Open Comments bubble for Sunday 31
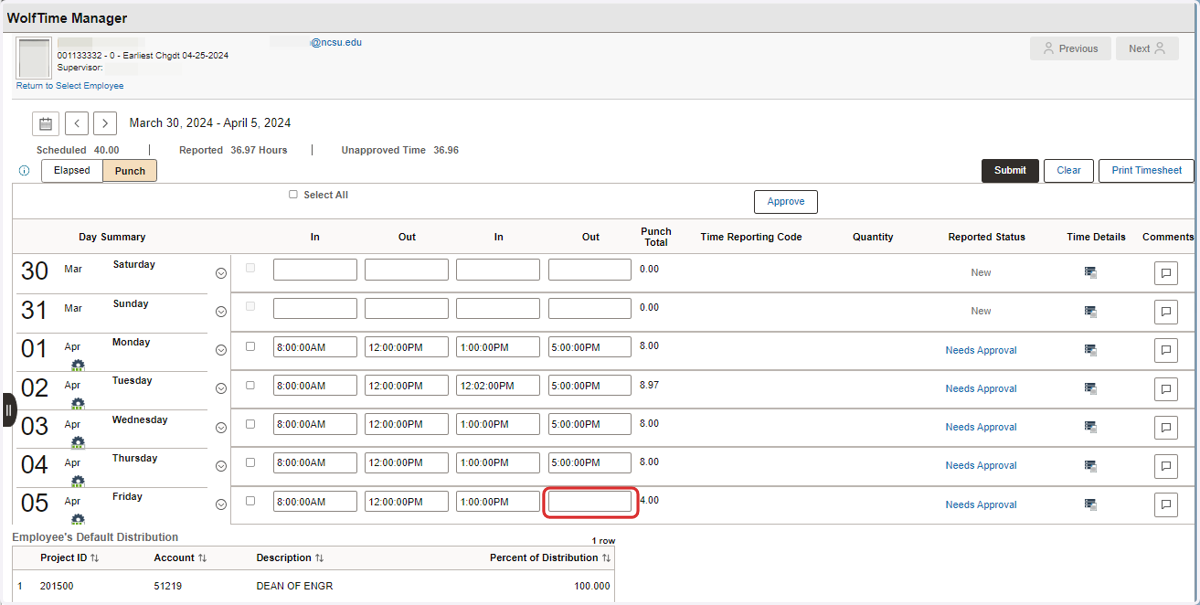This screenshot has height=605, width=1200. (1165, 312)
